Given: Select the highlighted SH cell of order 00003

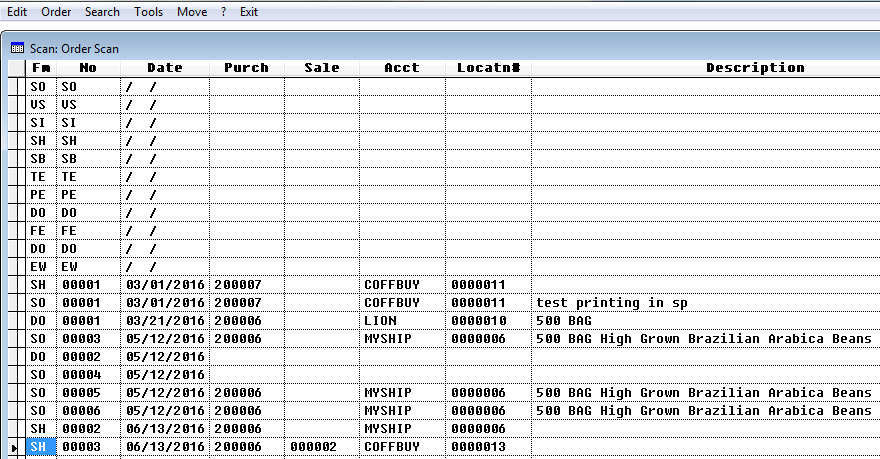Looking at the screenshot, I should click(x=41, y=447).
